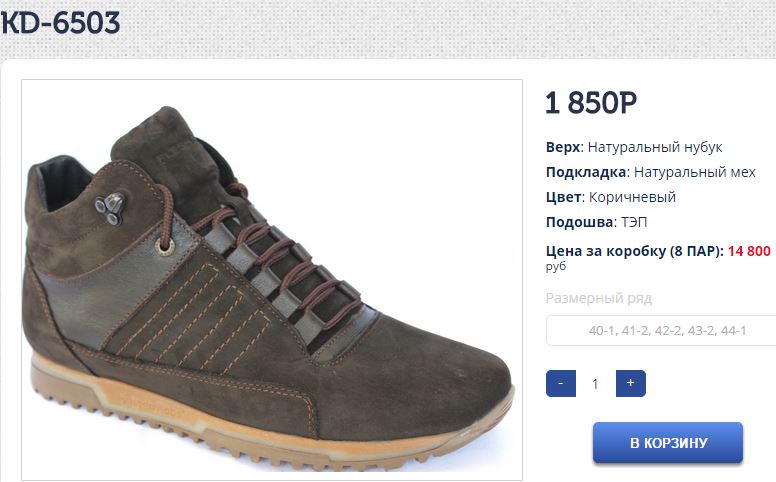Open the size range field 40-1, 41-2
Viewport: 776px width, 482px height.
click(661, 331)
